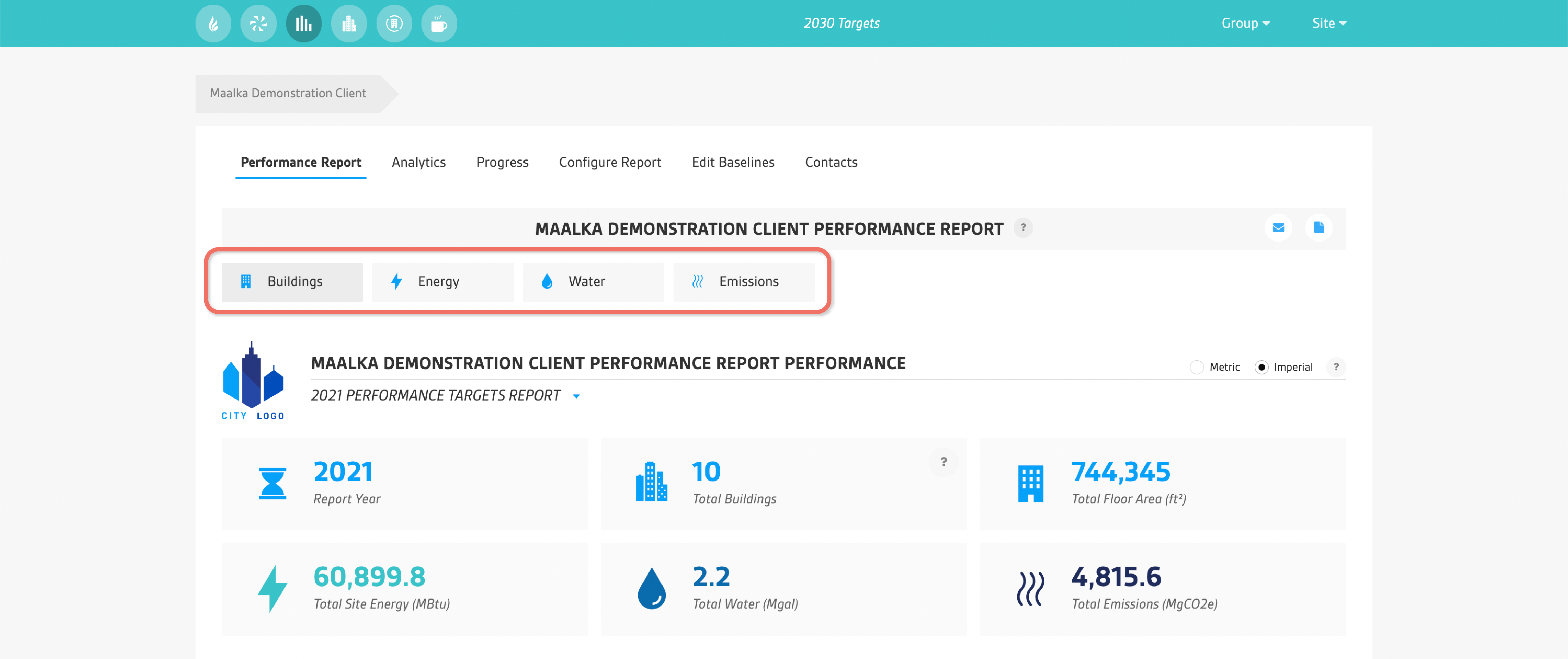Open the pinwheel fan icon in the top bar
Image resolution: width=1568 pixels, height=659 pixels.
pyautogui.click(x=258, y=24)
